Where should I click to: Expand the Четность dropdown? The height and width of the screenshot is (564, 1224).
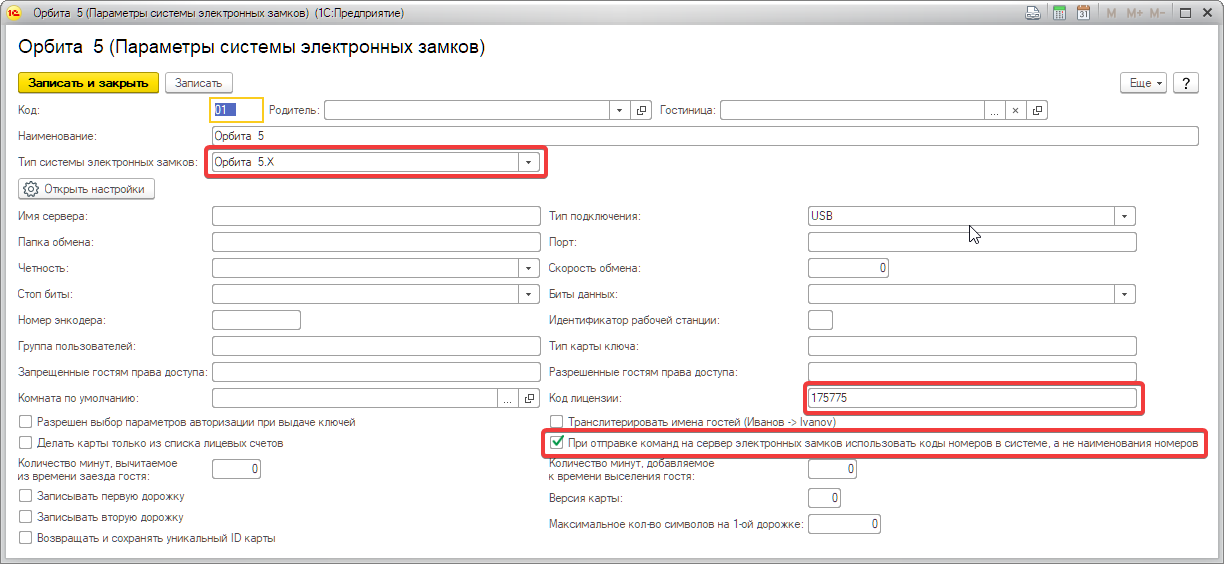(x=529, y=268)
